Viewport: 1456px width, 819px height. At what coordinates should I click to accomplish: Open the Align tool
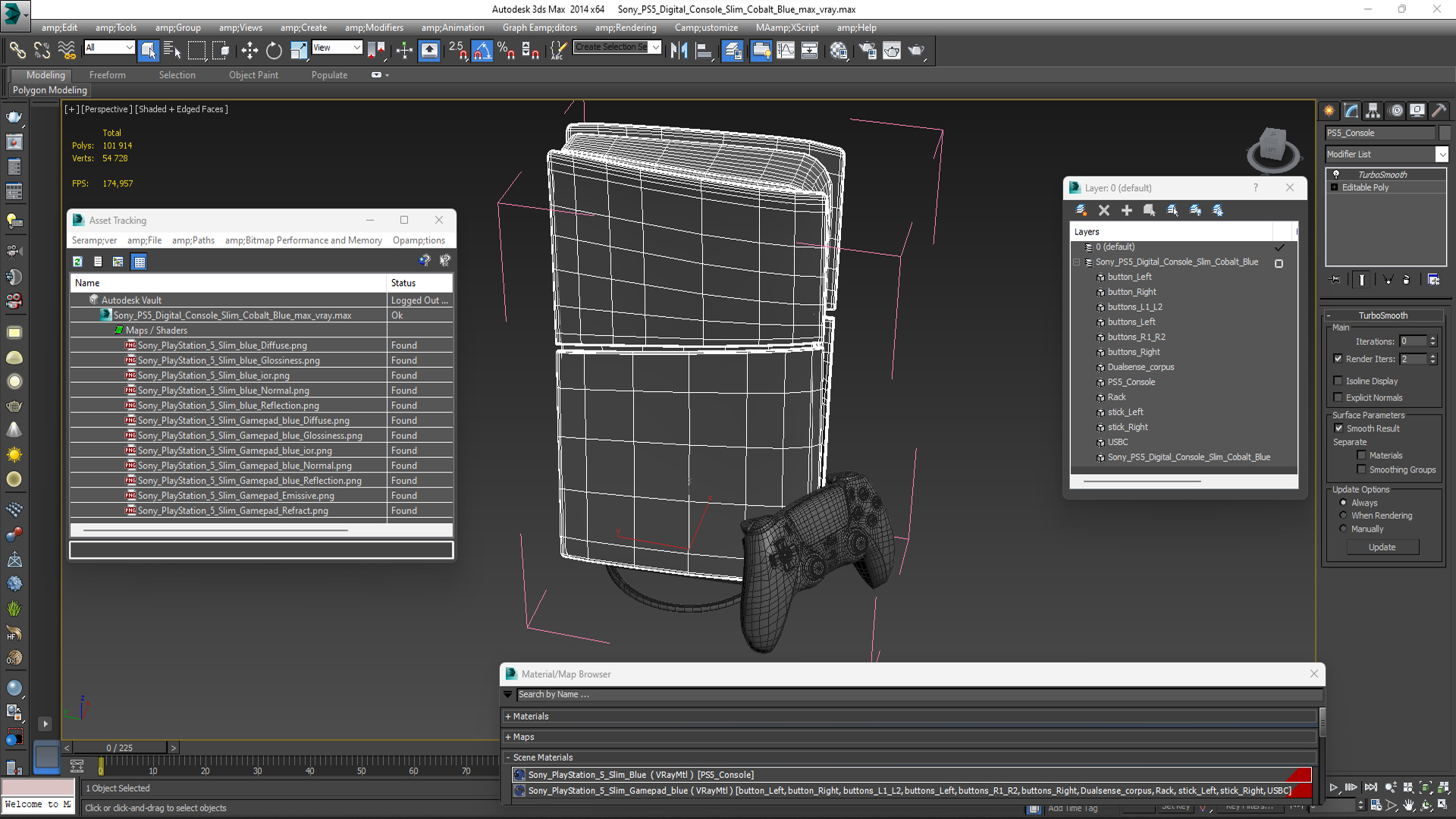[704, 50]
